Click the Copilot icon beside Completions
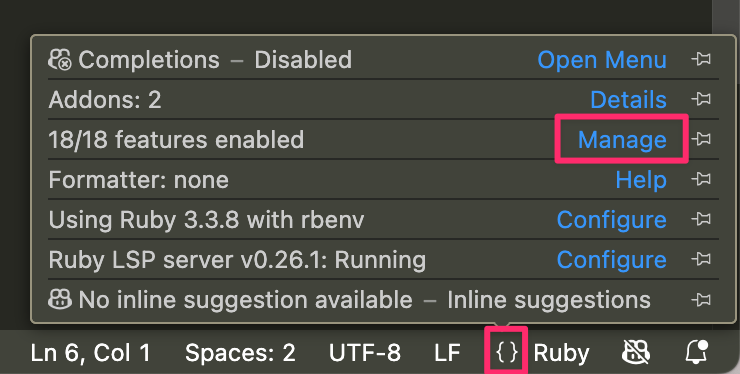This screenshot has height=374, width=740. point(60,60)
